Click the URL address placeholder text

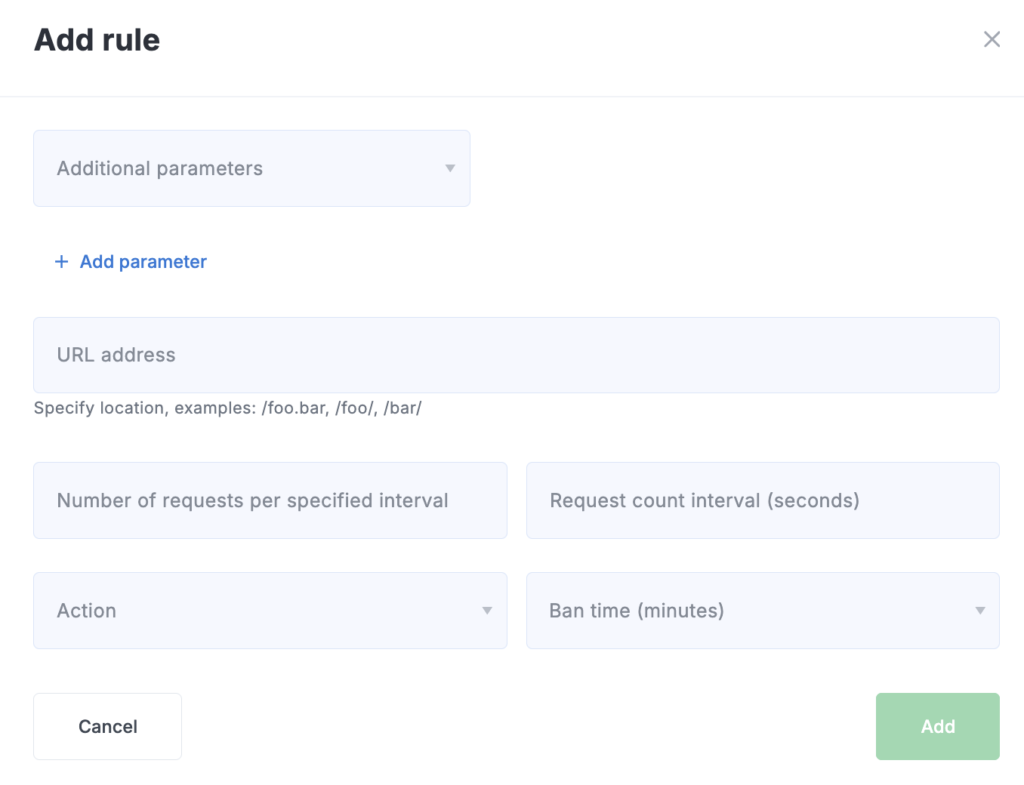point(116,355)
